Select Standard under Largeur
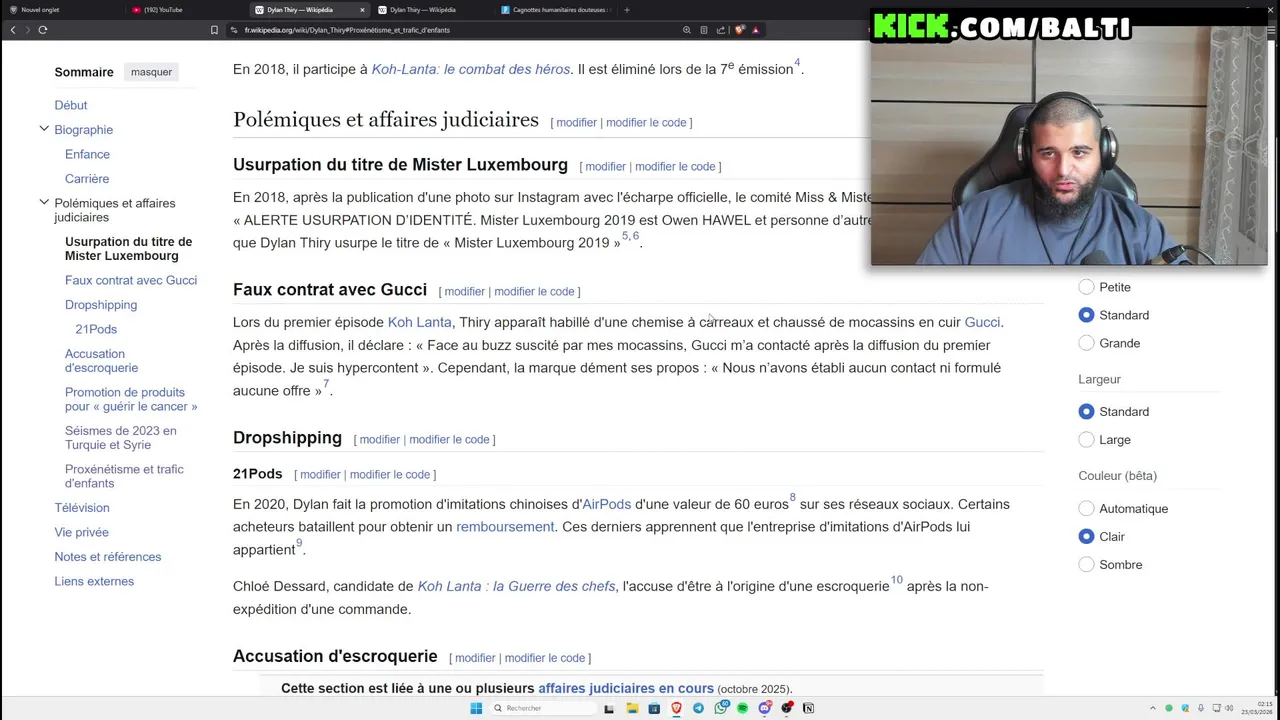 pyautogui.click(x=1087, y=412)
